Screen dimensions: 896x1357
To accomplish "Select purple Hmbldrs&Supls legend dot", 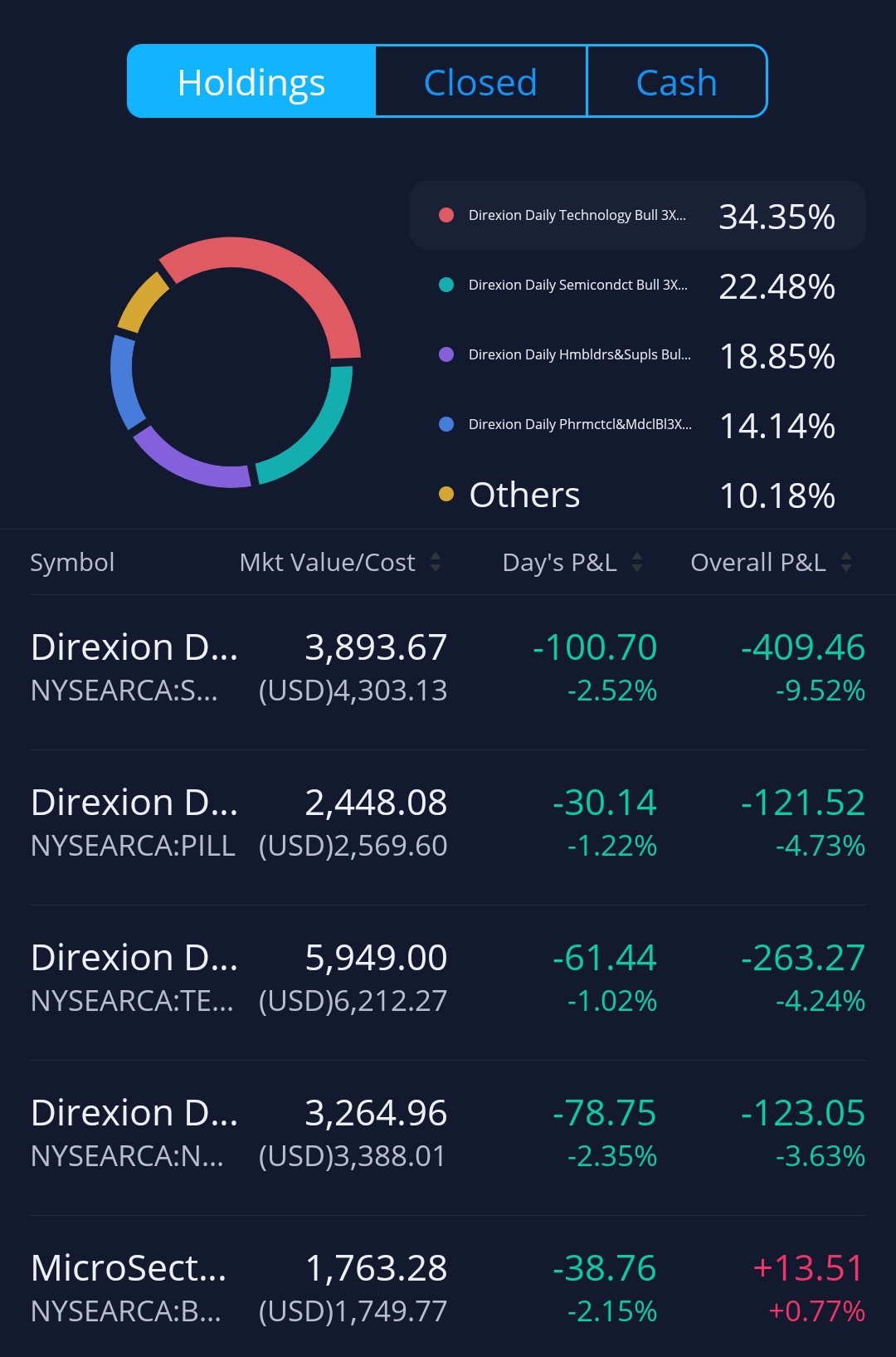I will 446,354.
